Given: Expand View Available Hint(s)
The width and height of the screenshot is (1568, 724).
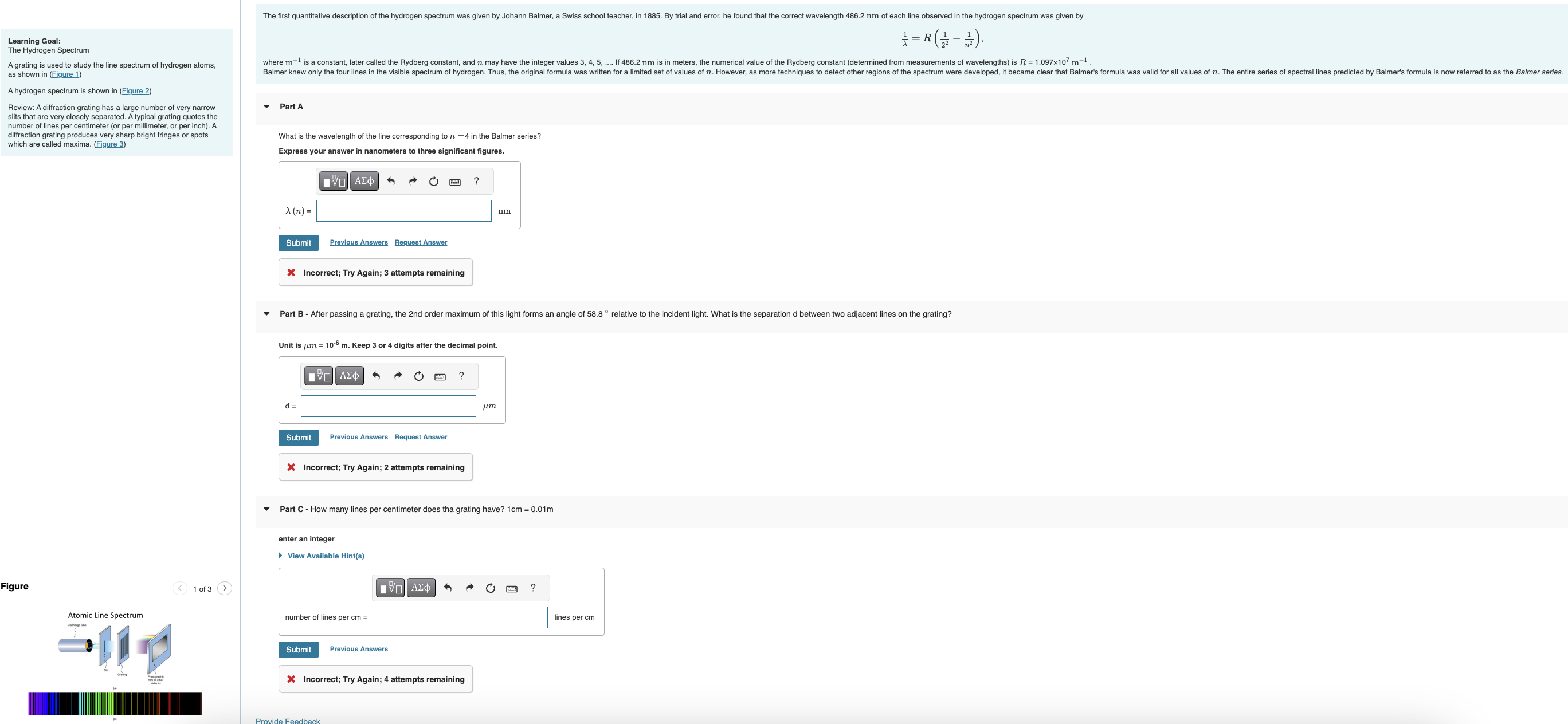Looking at the screenshot, I should point(326,556).
